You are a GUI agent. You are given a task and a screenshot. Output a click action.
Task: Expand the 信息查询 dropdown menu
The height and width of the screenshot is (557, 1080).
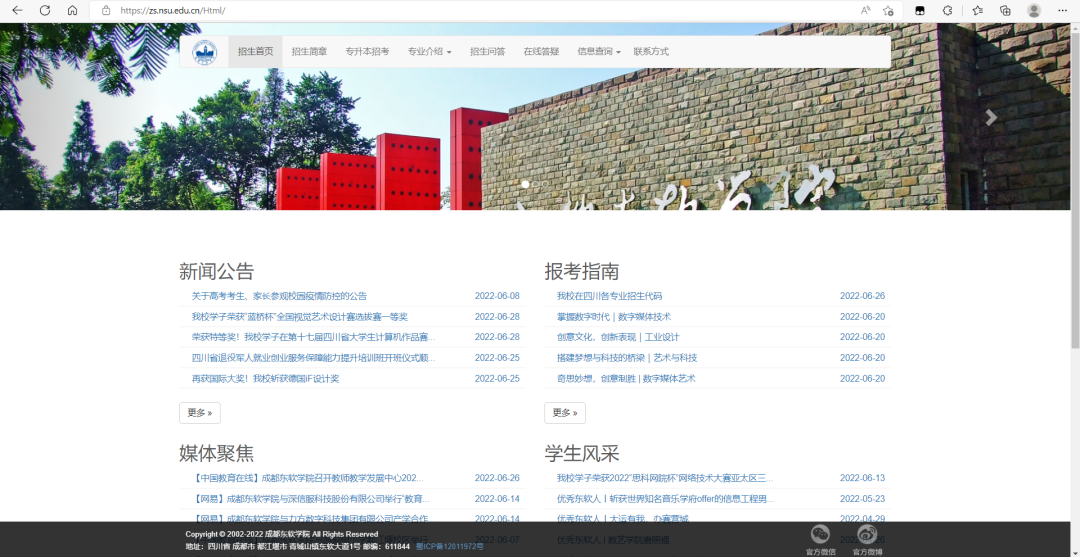[599, 52]
